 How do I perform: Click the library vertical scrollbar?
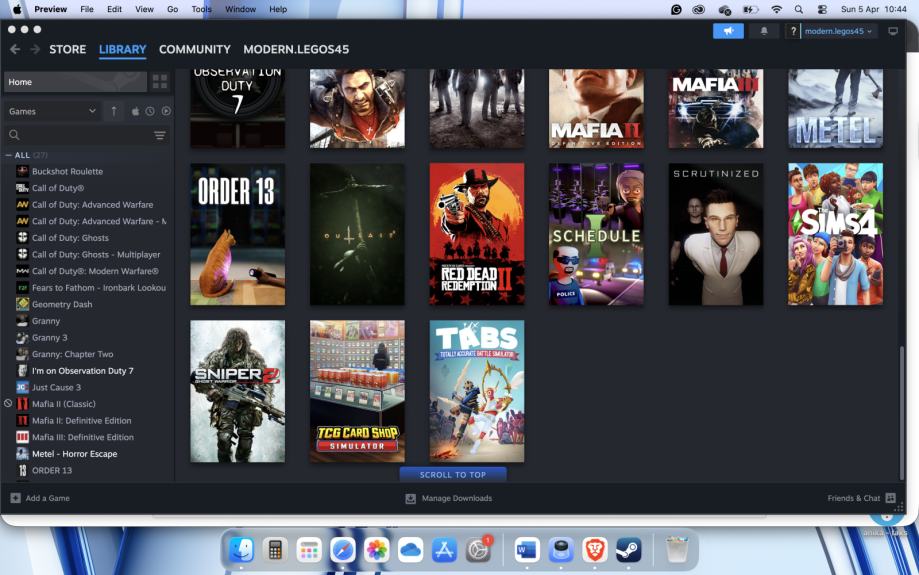tap(901, 412)
